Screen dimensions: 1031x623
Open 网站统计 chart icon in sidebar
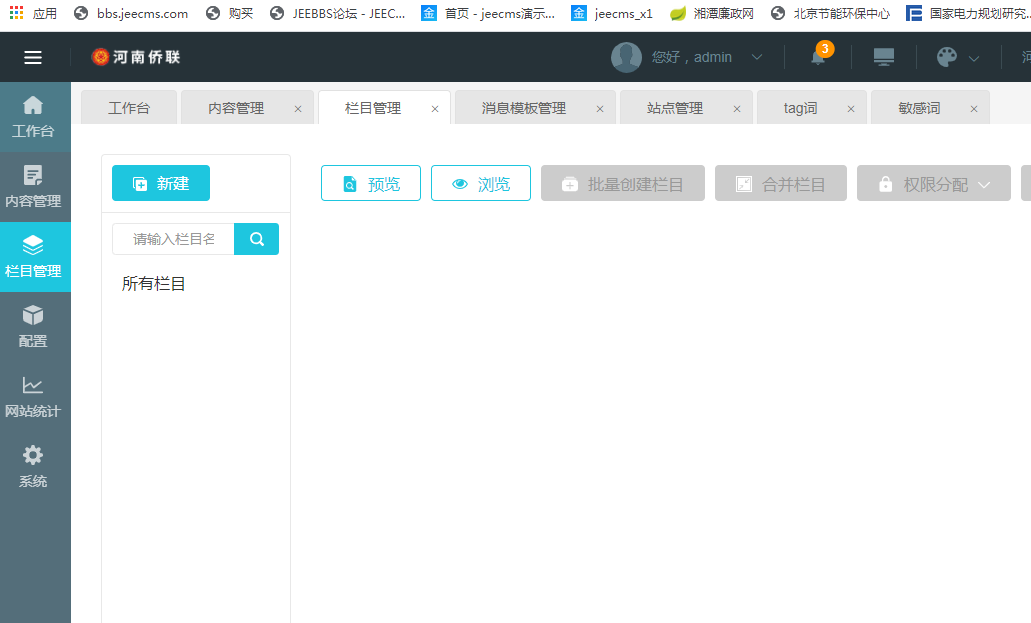coord(33,396)
